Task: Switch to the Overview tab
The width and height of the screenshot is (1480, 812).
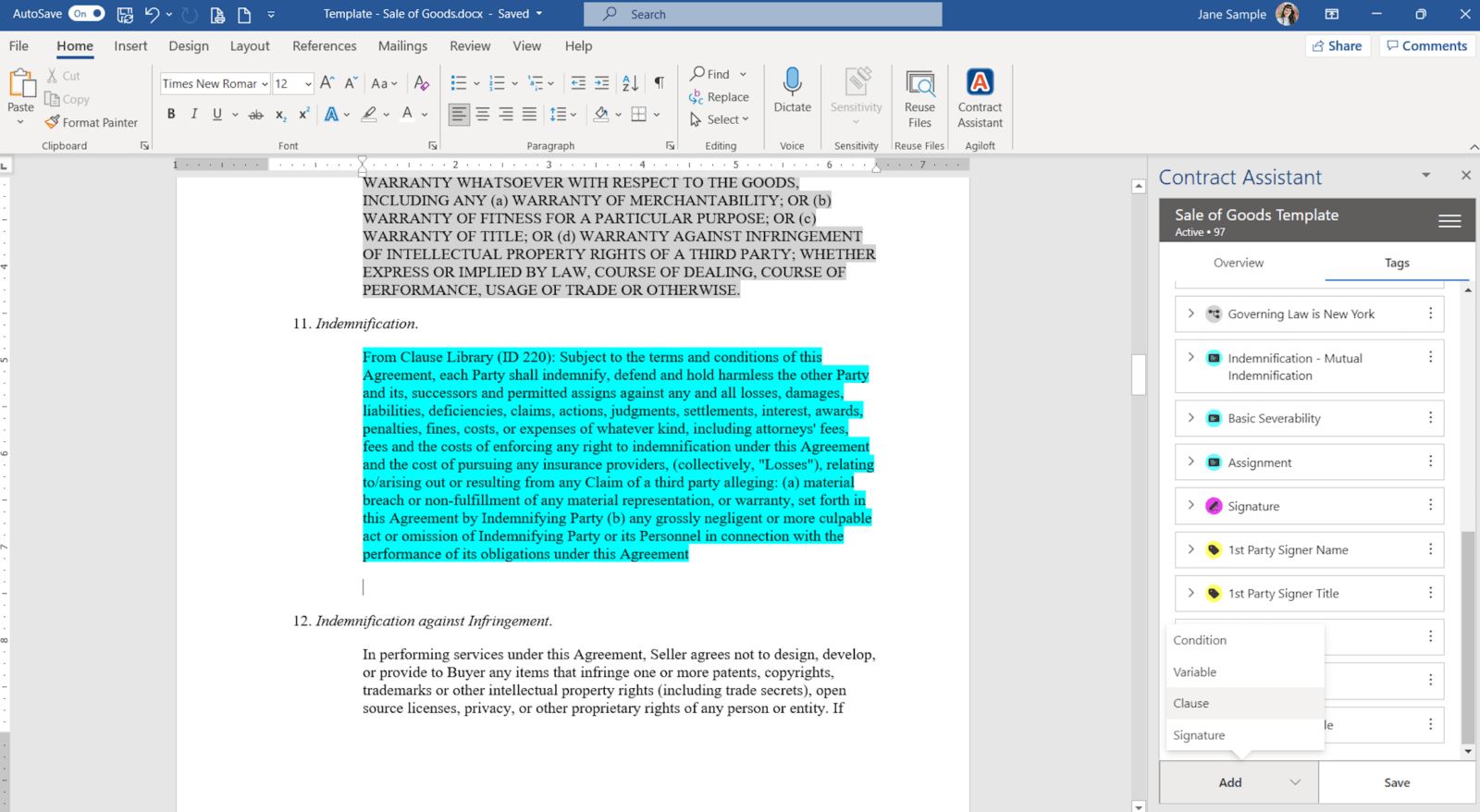Action: click(1238, 263)
